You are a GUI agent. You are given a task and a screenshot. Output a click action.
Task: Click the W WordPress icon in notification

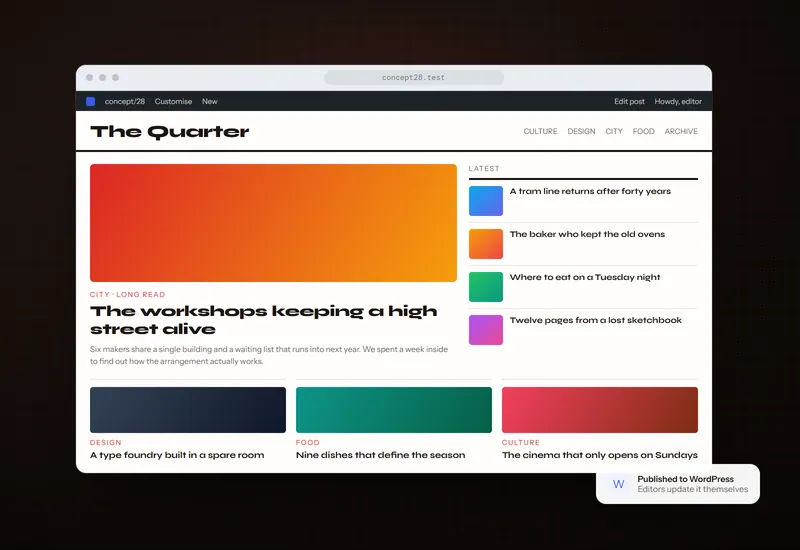coord(618,484)
